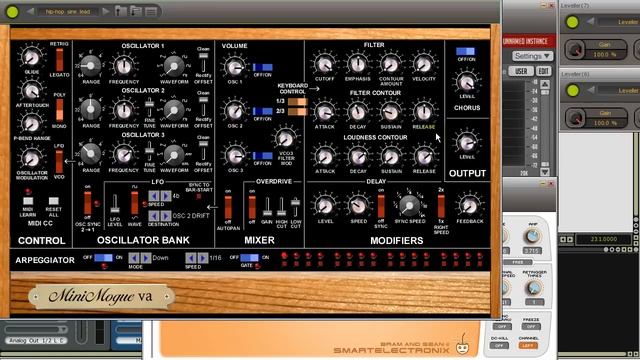Toggle the Retrig/Legato switch
Screen dimensions: 640x360
[x=60, y=60]
